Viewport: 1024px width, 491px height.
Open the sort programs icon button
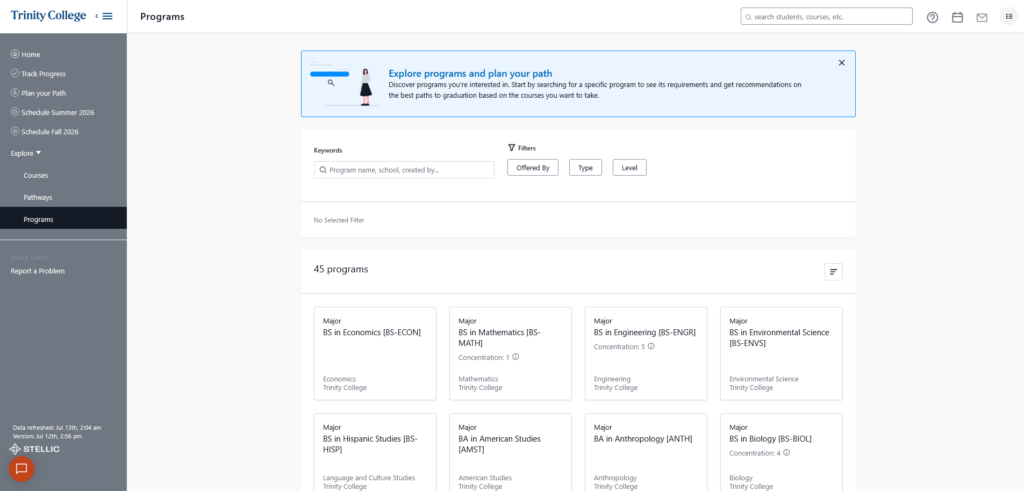(x=833, y=272)
